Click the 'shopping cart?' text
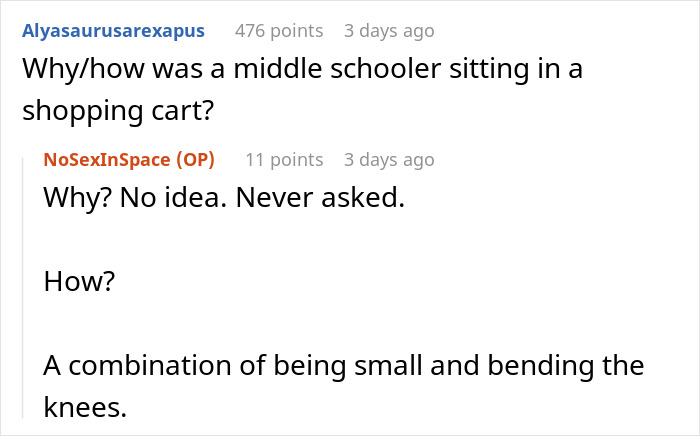 (118, 110)
